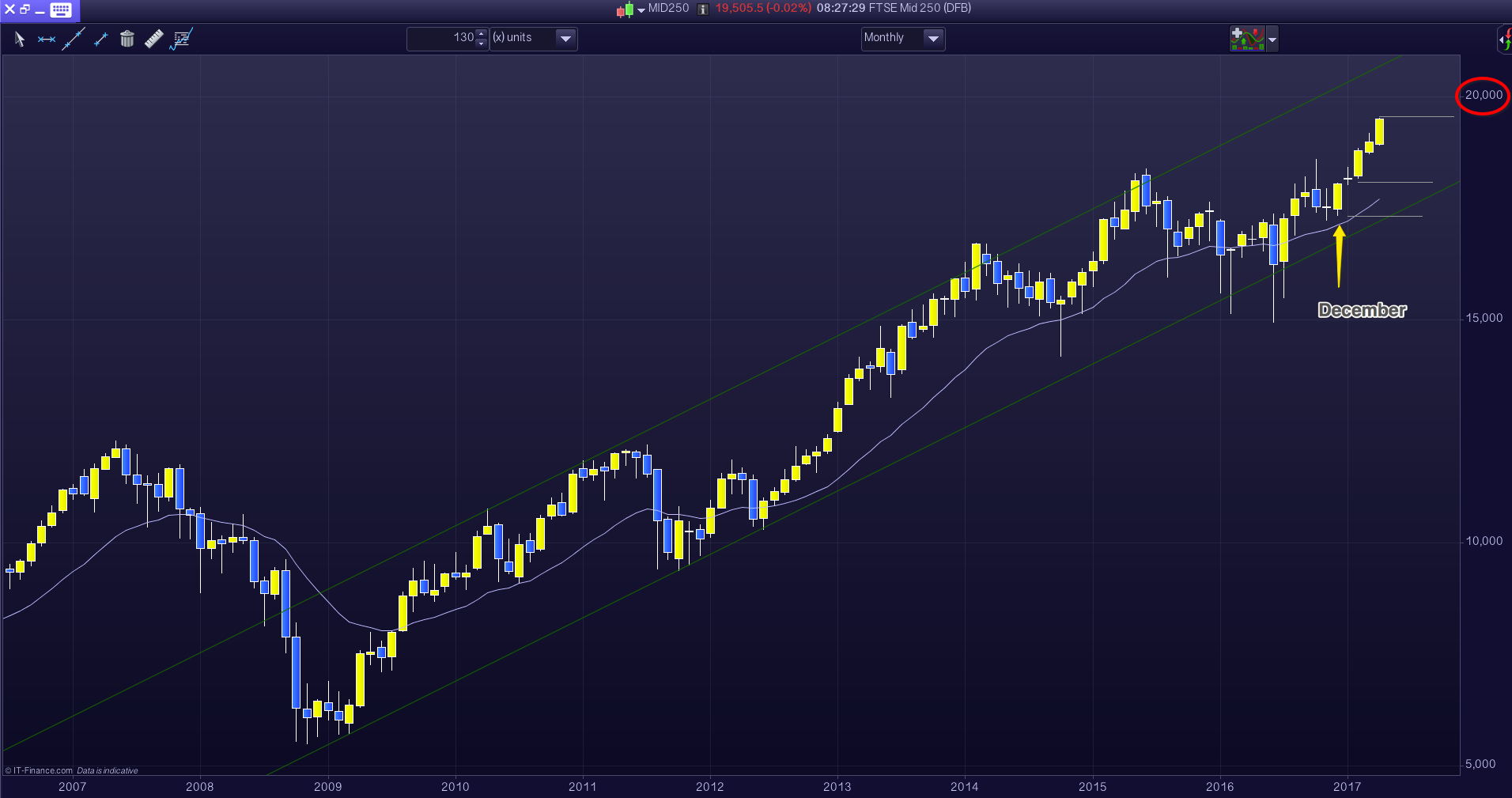Open the on-screen keyboard icon
Viewport: 1512px width, 798px height.
[61, 9]
